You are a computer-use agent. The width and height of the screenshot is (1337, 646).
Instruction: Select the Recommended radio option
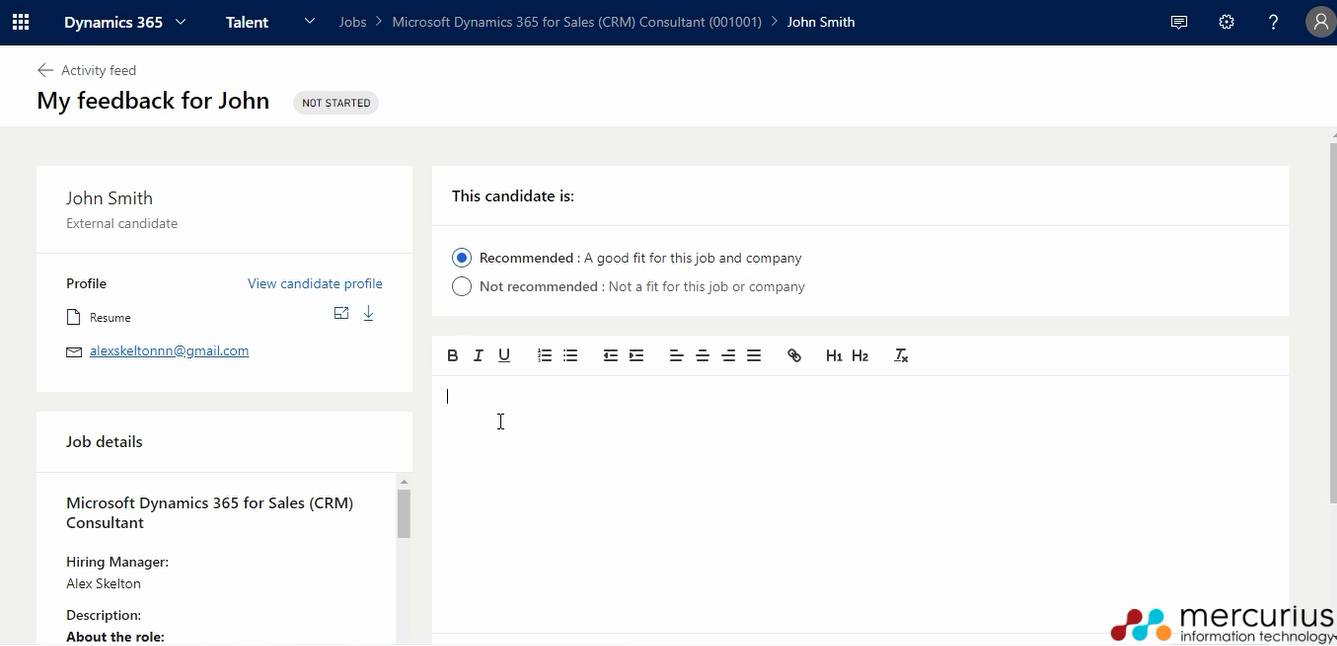[461, 258]
